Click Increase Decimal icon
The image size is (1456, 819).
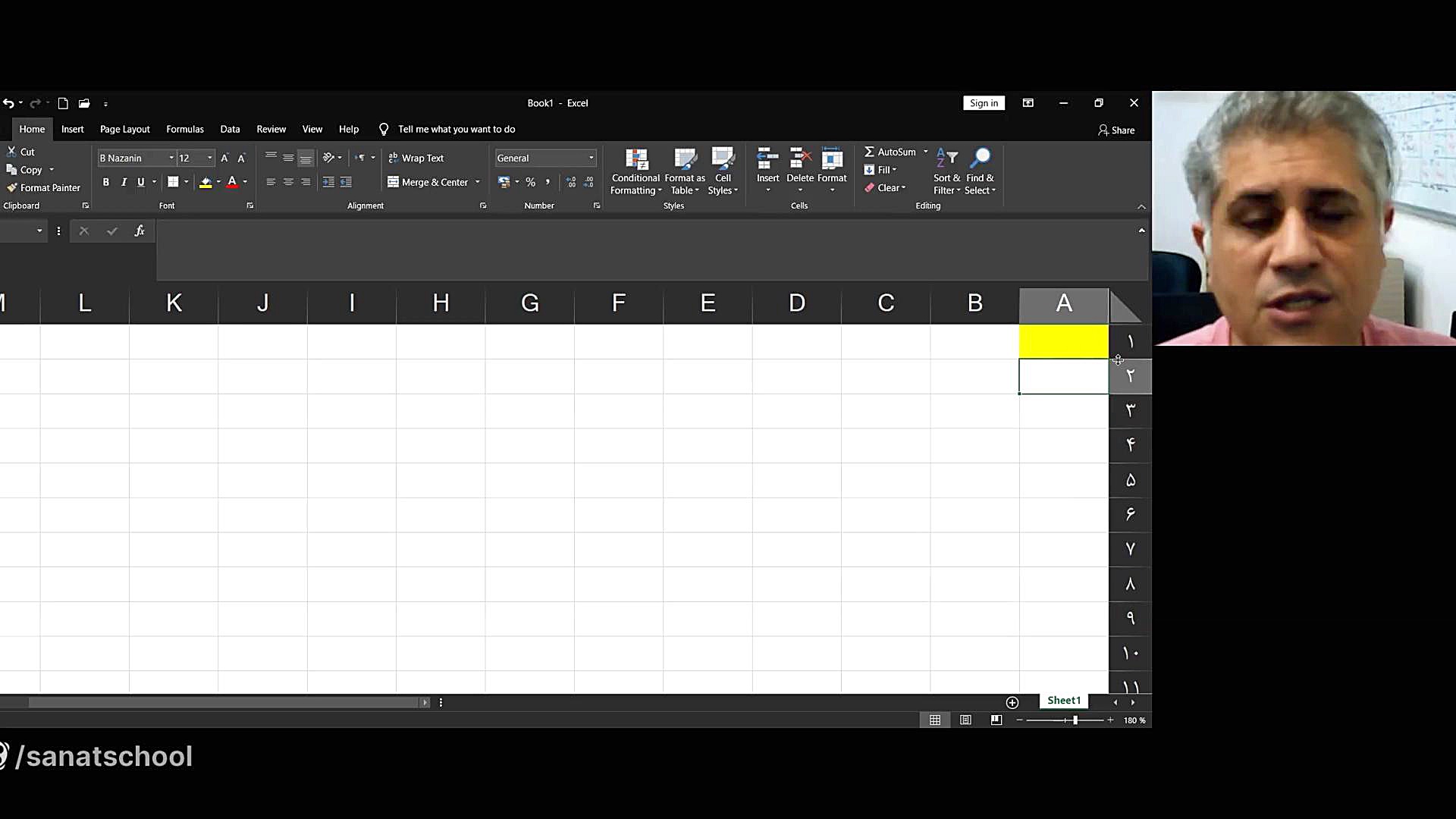coord(571,182)
